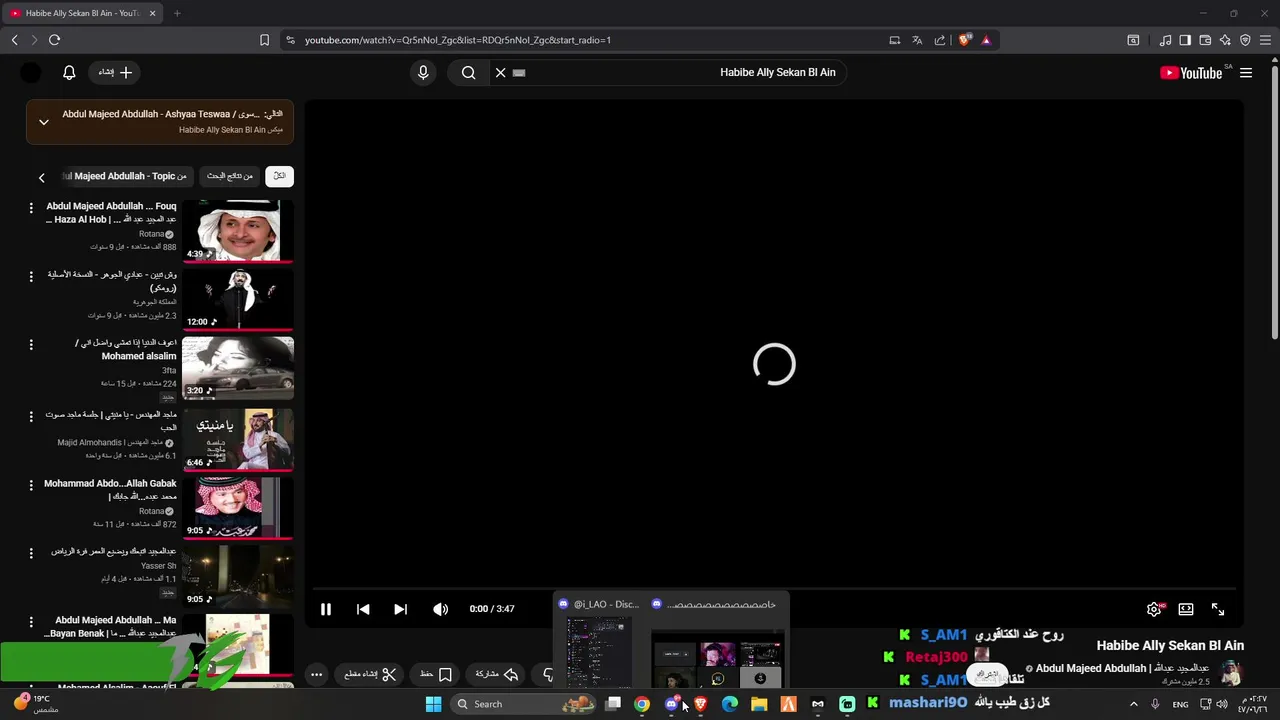Open options for Fouq Haza Al Hob video
Image resolution: width=1280 pixels, height=720 pixels.
click(x=31, y=208)
